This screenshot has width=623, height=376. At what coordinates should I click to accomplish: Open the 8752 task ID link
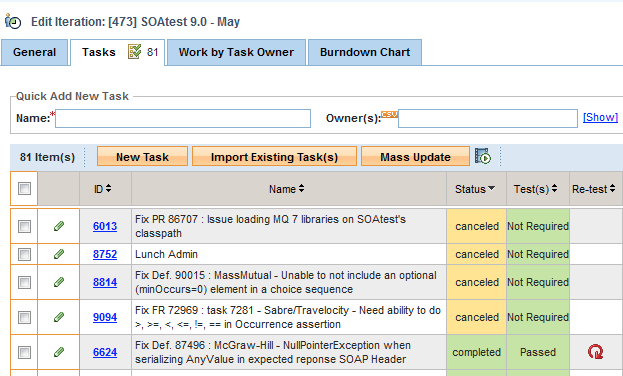tap(105, 254)
